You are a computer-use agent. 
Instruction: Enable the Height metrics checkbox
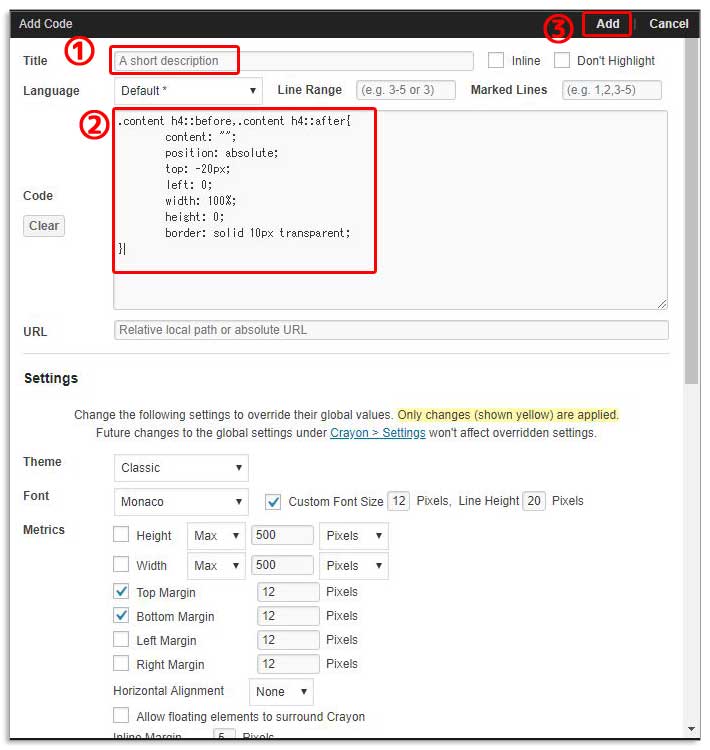pyautogui.click(x=121, y=535)
